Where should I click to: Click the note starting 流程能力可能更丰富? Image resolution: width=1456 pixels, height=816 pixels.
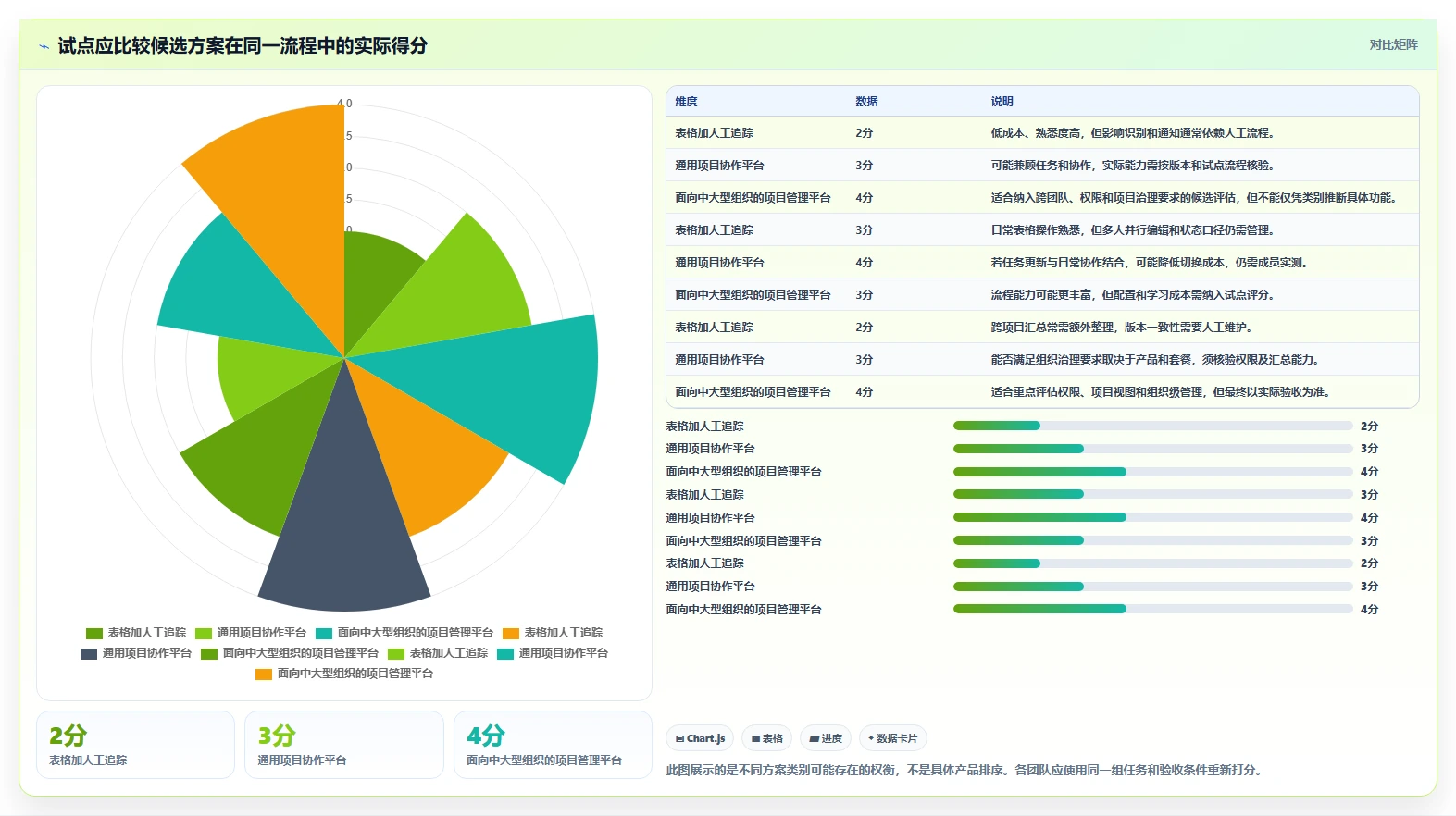(x=1135, y=295)
